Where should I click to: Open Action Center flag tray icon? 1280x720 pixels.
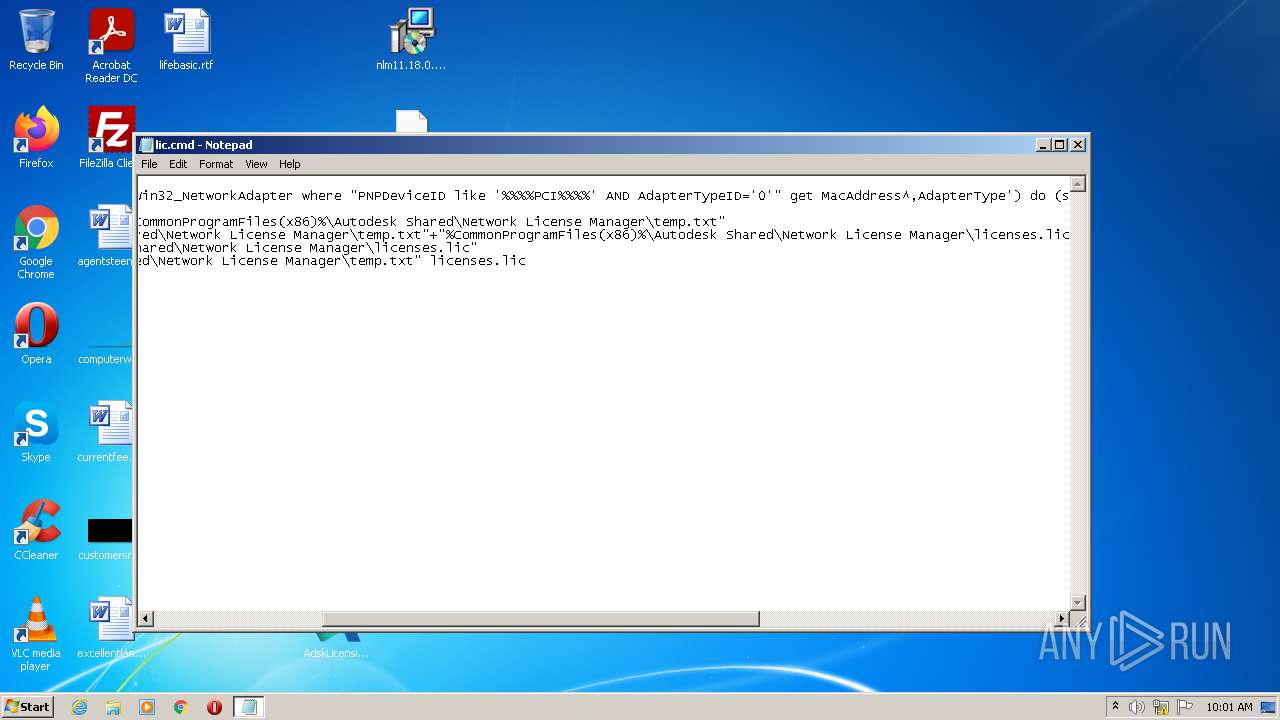coord(1185,707)
